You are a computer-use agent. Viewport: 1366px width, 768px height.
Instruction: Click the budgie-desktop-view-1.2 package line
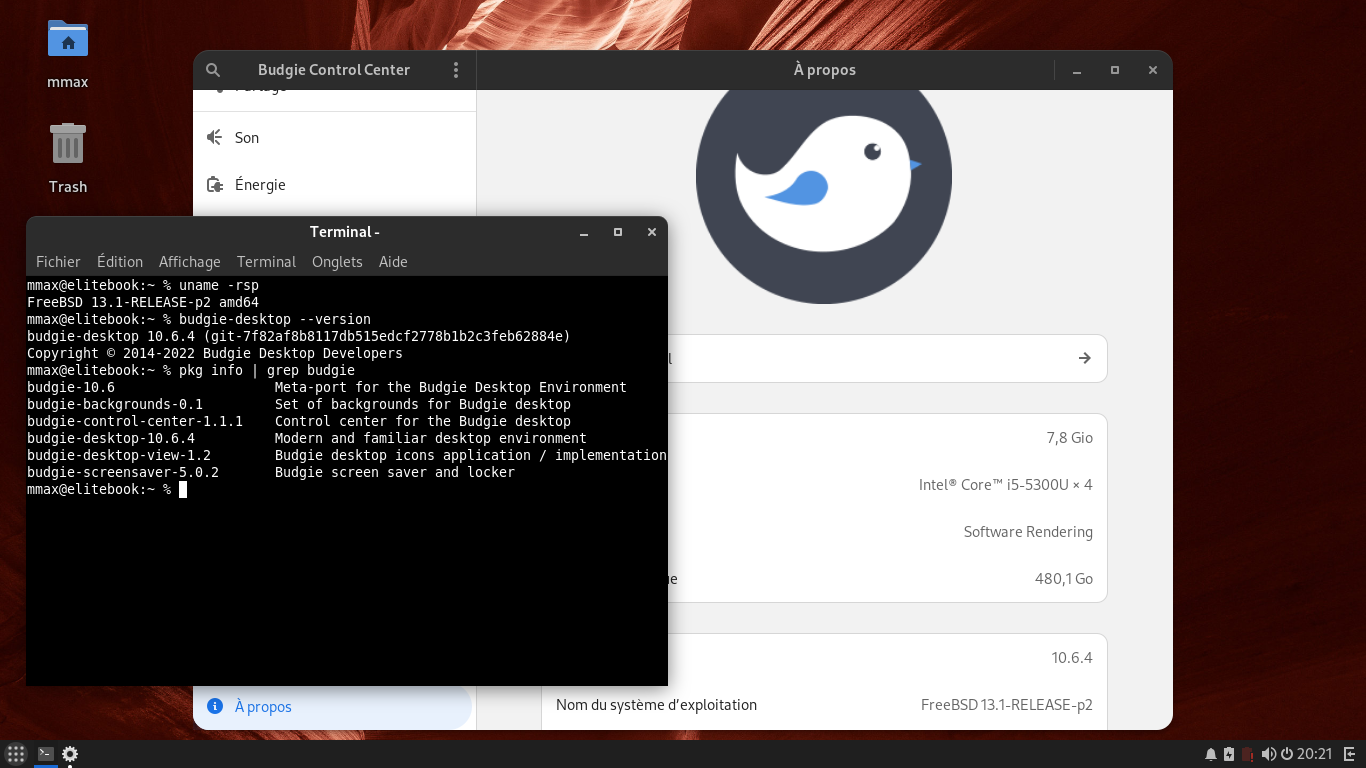(x=346, y=455)
